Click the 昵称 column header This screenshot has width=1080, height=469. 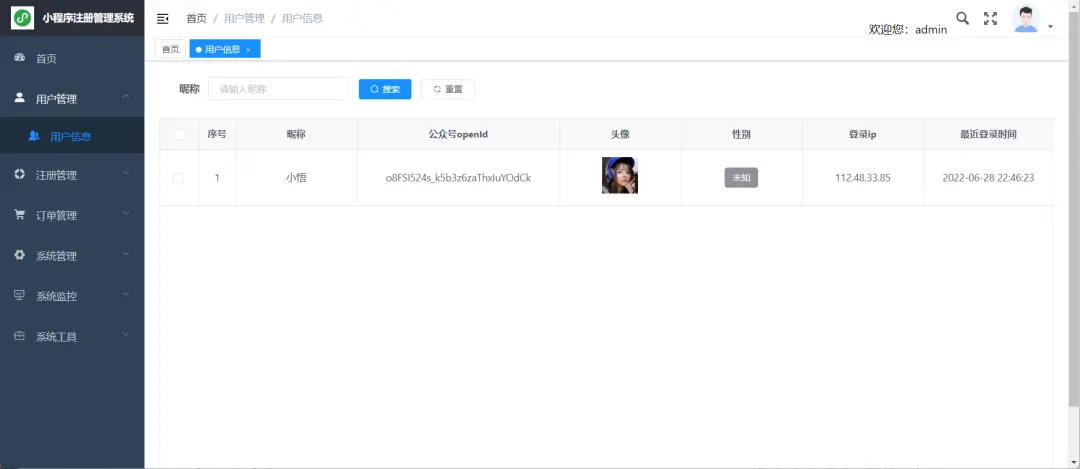[x=296, y=134]
